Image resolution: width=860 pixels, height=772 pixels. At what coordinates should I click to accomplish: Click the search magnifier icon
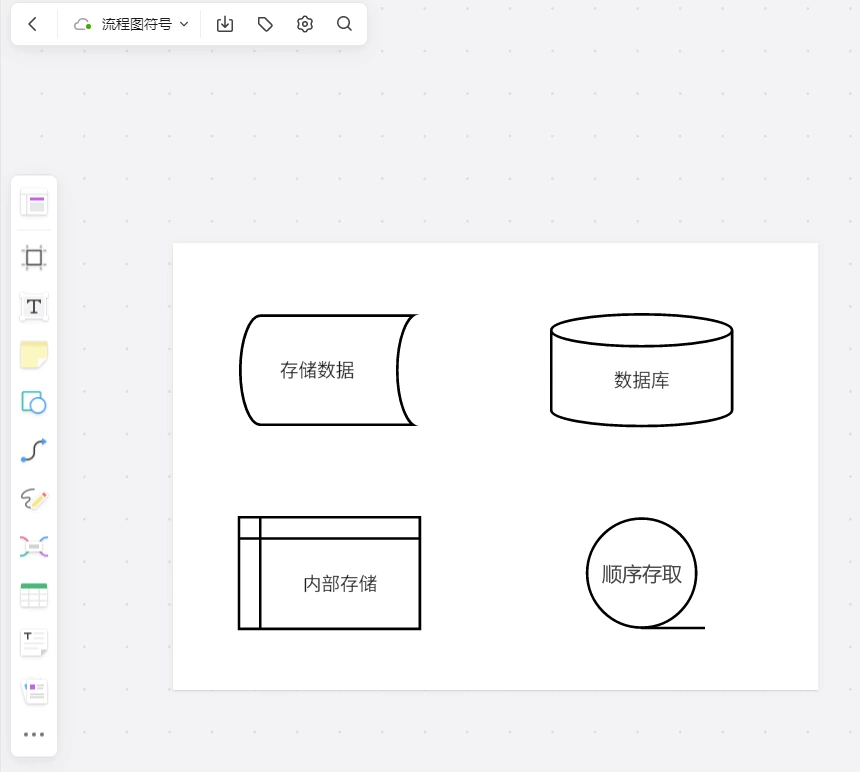tap(344, 24)
